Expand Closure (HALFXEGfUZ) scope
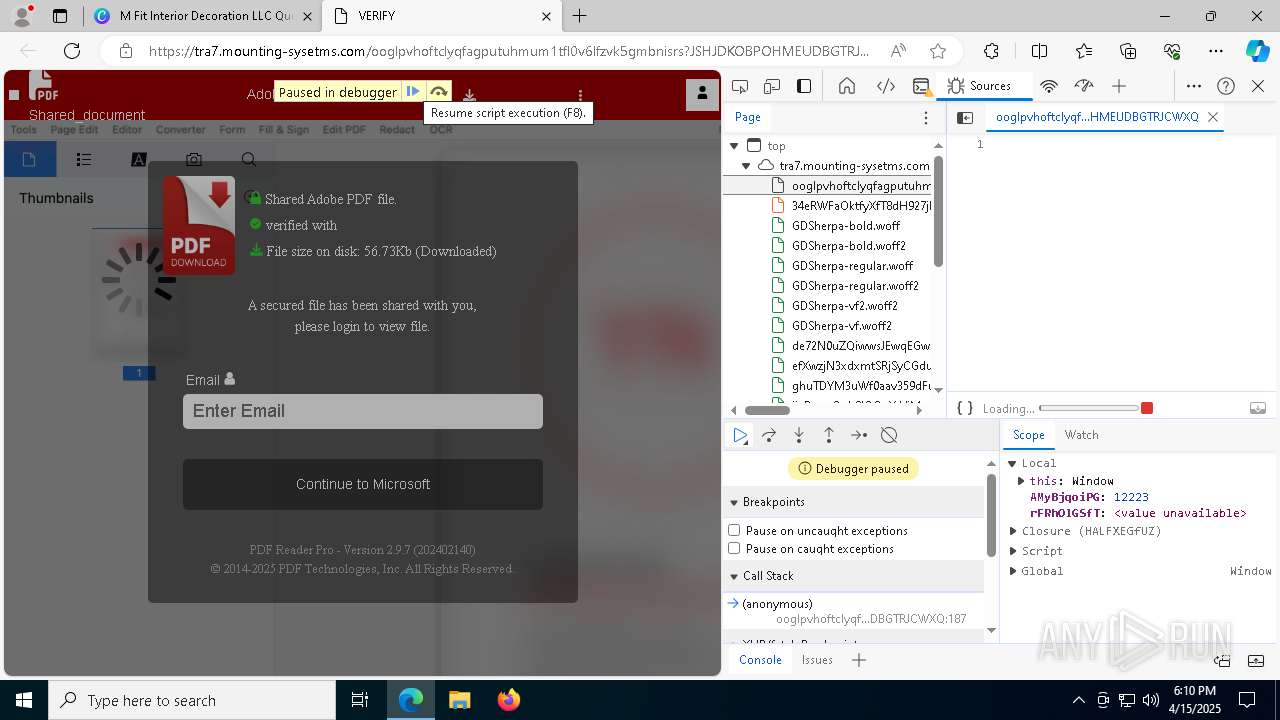 1013,531
